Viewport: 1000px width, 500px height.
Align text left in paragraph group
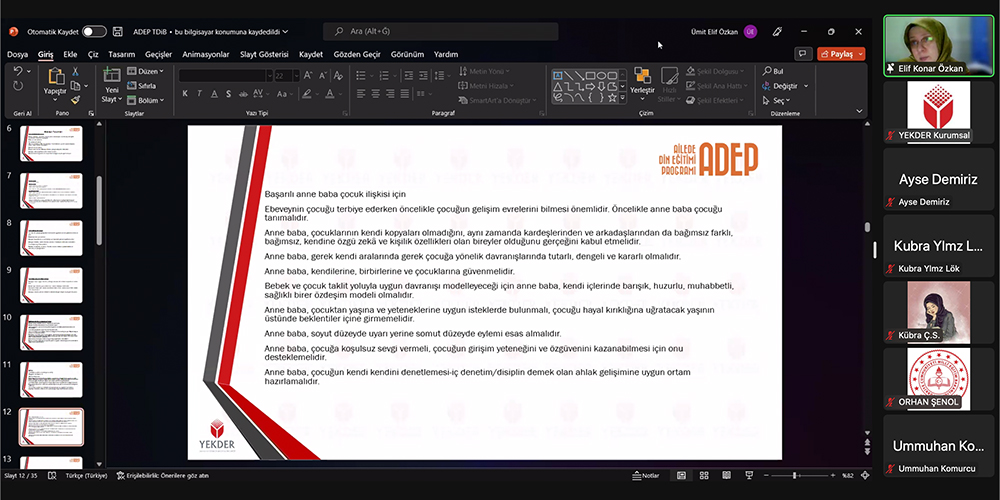tap(361, 93)
